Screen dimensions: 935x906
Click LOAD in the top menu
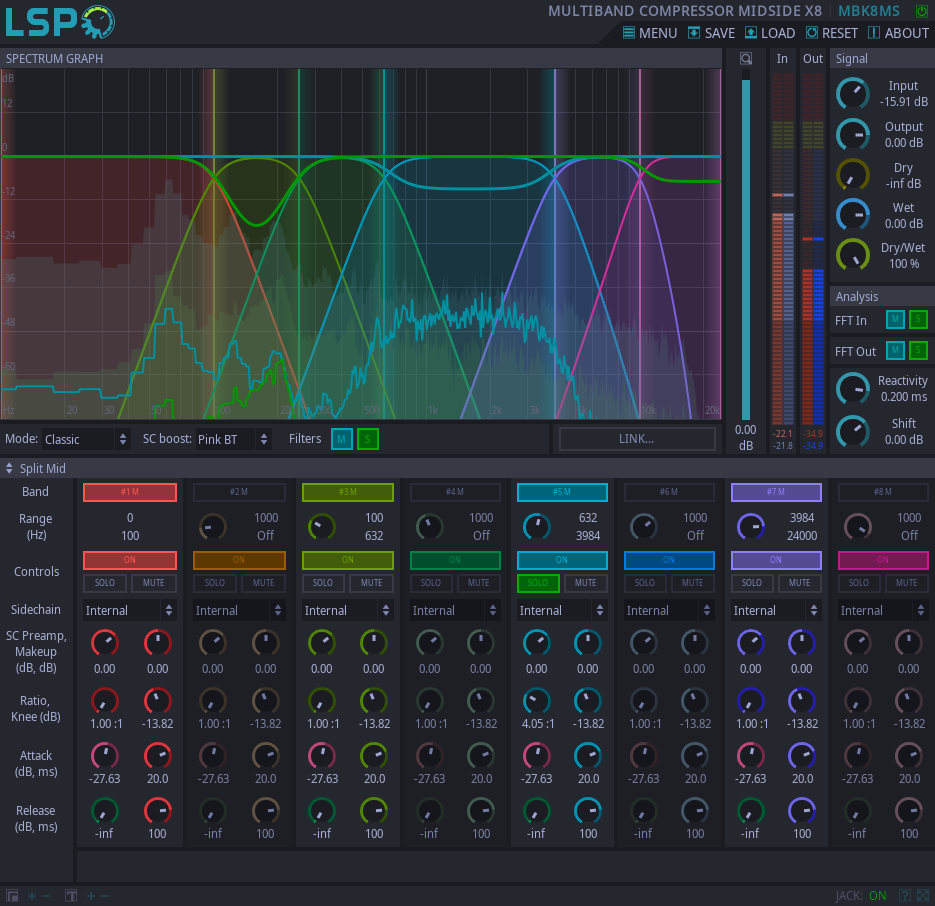(x=770, y=33)
